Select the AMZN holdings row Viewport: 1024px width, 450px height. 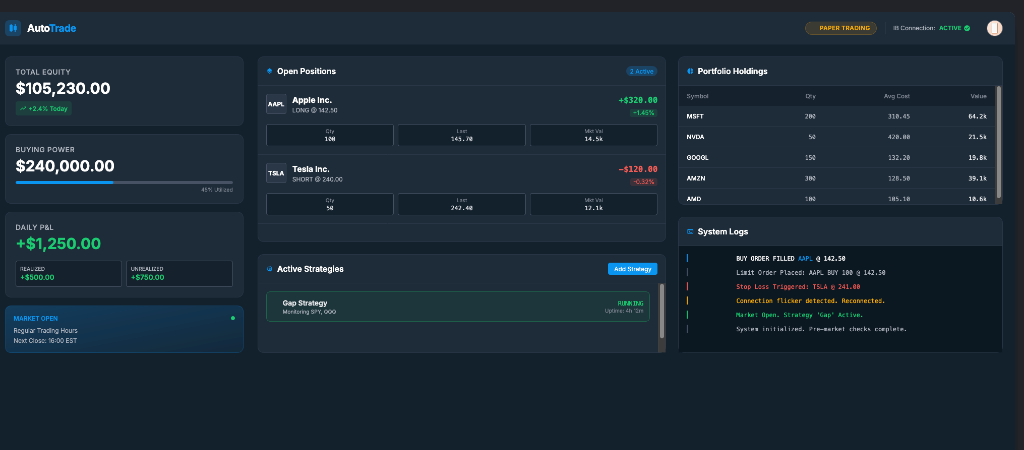pos(837,178)
